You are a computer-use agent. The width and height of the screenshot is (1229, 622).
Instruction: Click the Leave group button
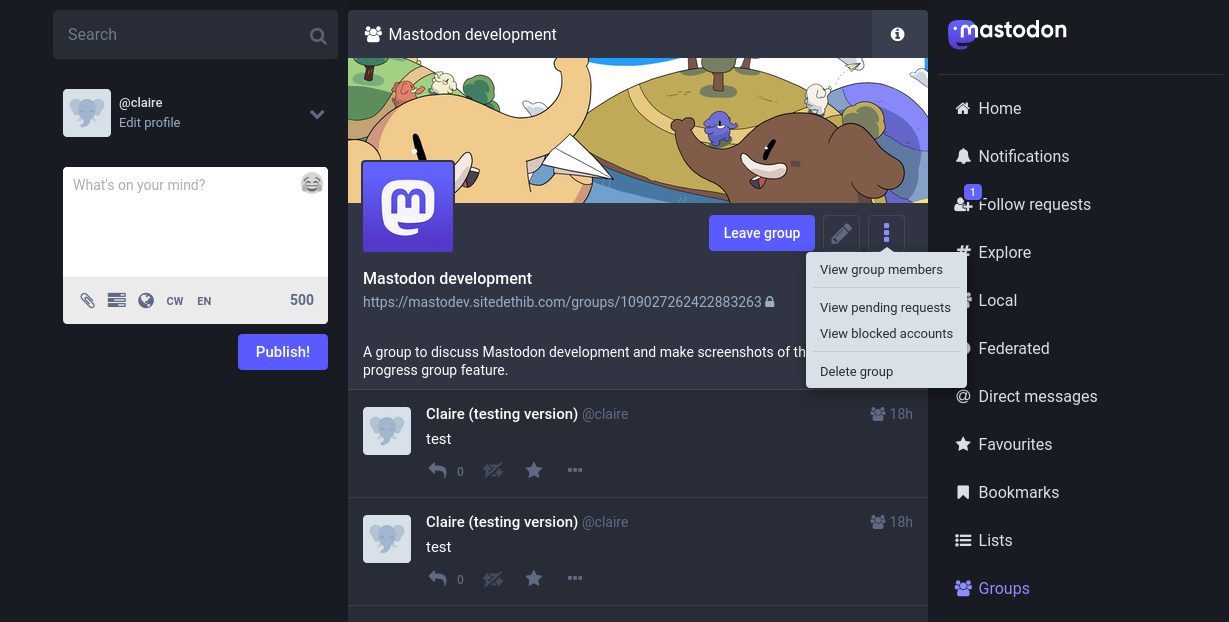(762, 233)
